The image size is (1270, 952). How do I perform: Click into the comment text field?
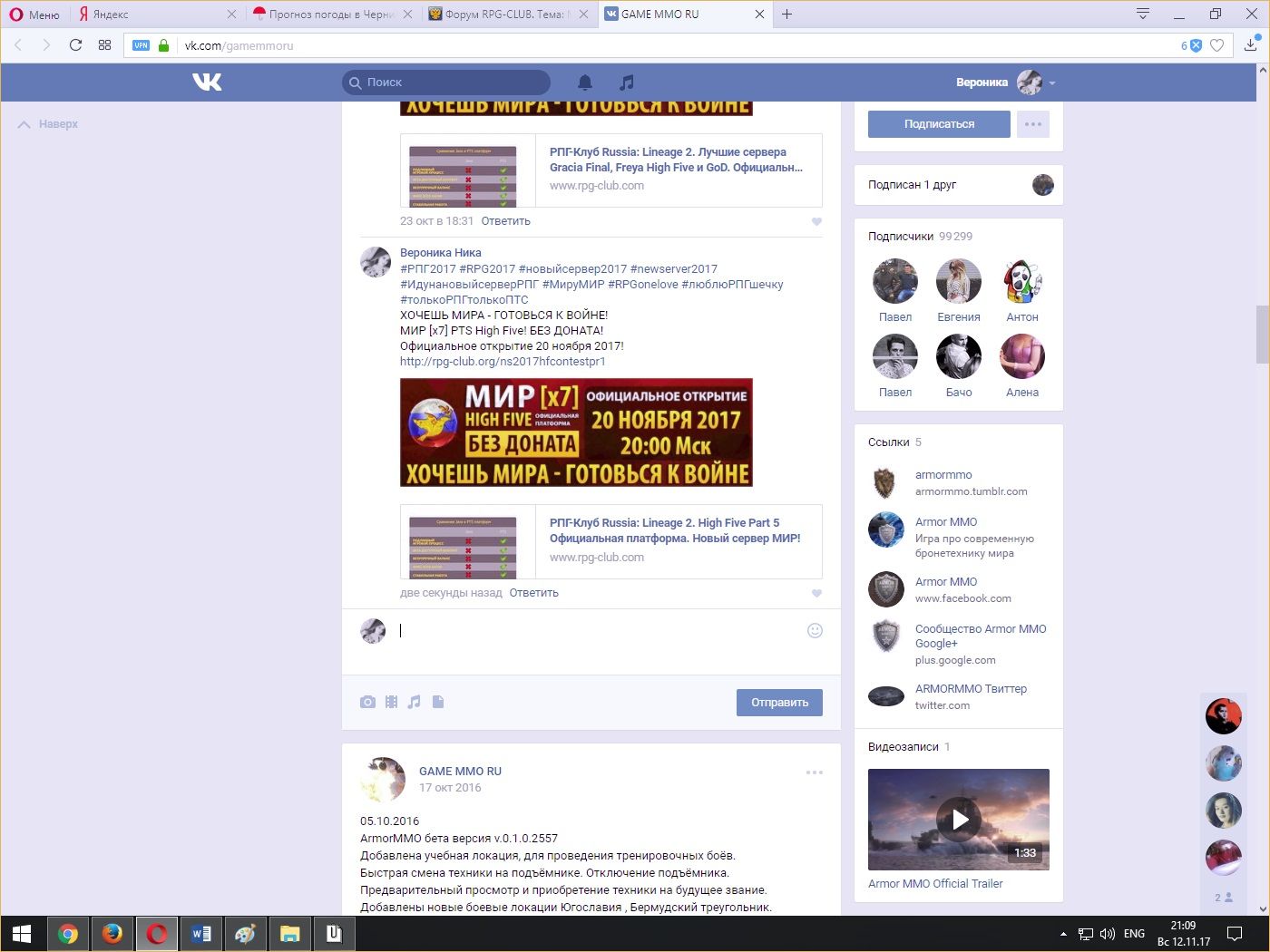[x=599, y=631]
